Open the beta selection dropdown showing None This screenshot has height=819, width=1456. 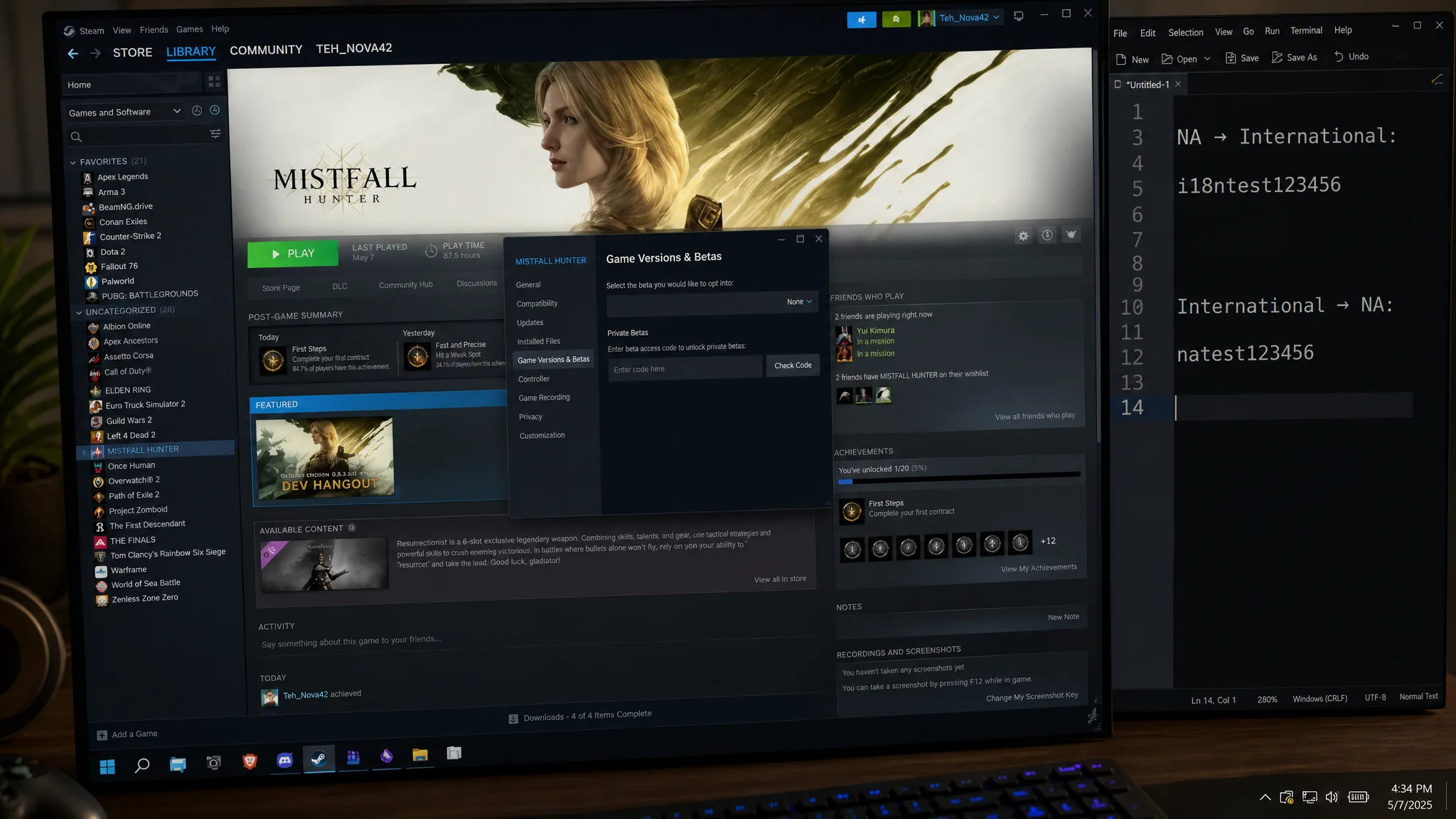tap(712, 303)
